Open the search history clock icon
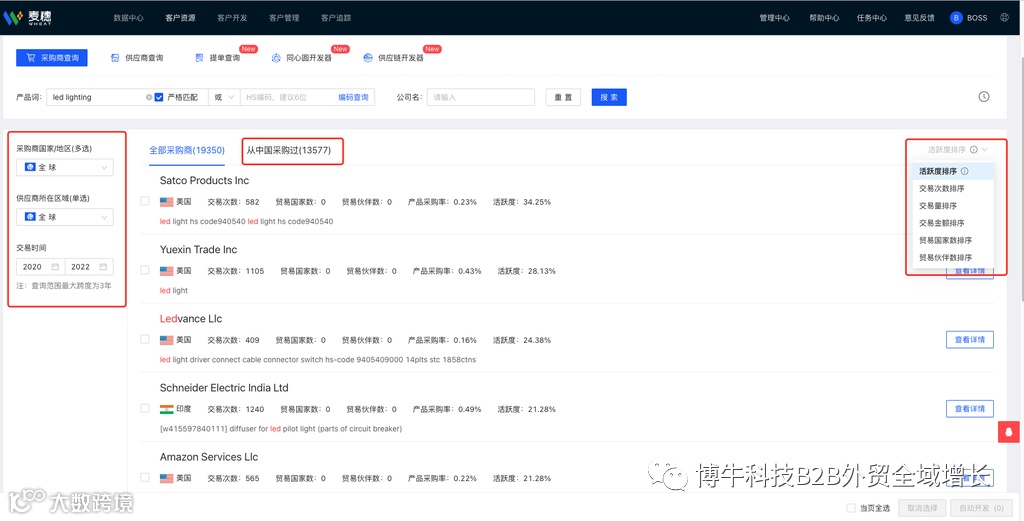This screenshot has height=521, width=1024. 984,97
